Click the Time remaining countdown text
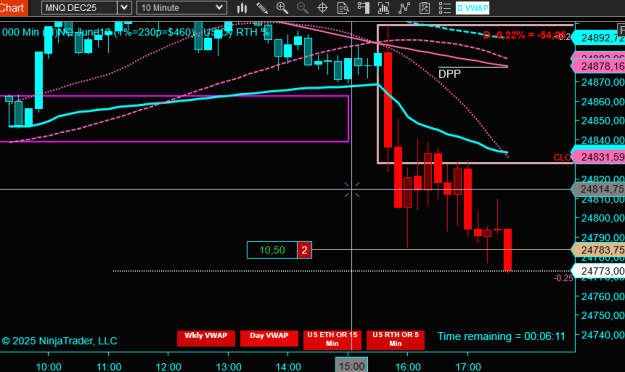 [x=501, y=336]
